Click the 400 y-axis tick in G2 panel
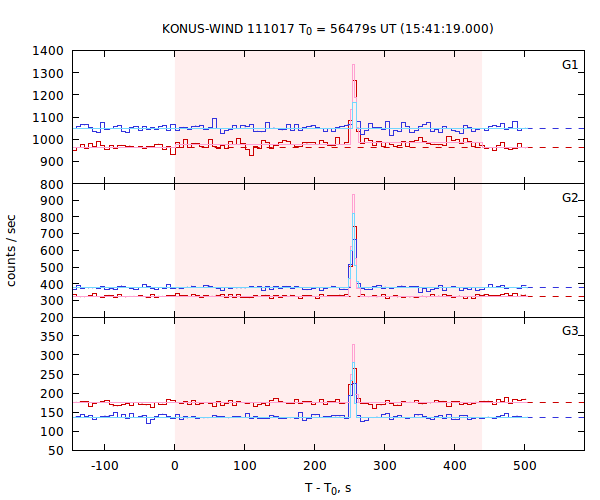This screenshot has height=500, width=600. tap(52, 285)
